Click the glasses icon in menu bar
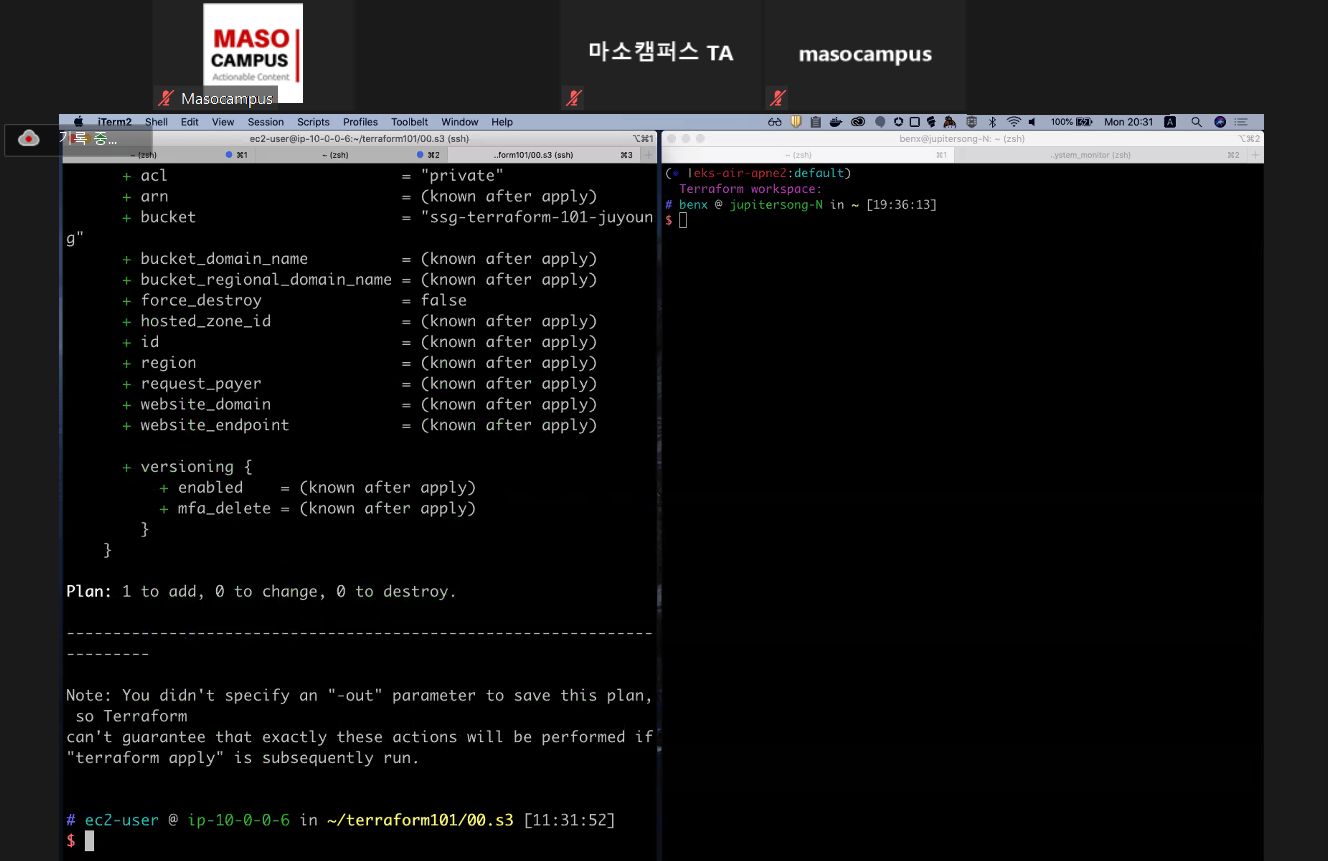1328x861 pixels. click(x=775, y=122)
